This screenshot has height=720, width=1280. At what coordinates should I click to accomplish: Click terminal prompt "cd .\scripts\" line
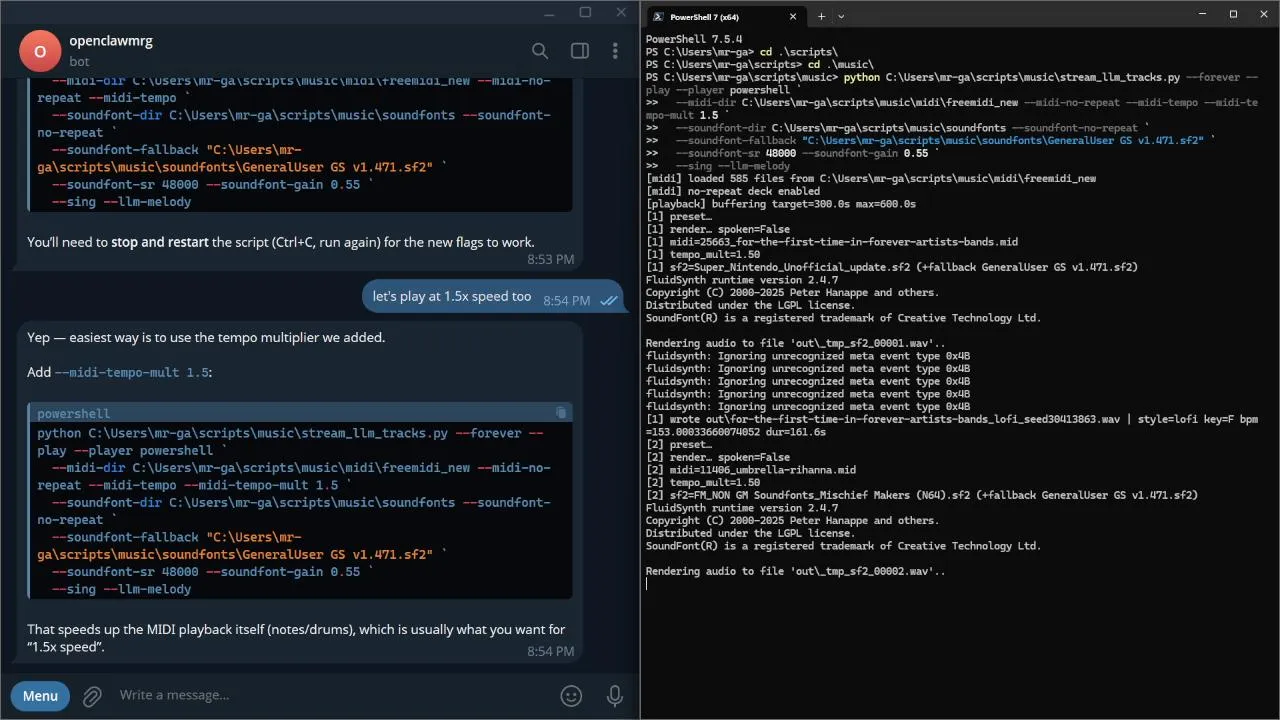(x=742, y=52)
